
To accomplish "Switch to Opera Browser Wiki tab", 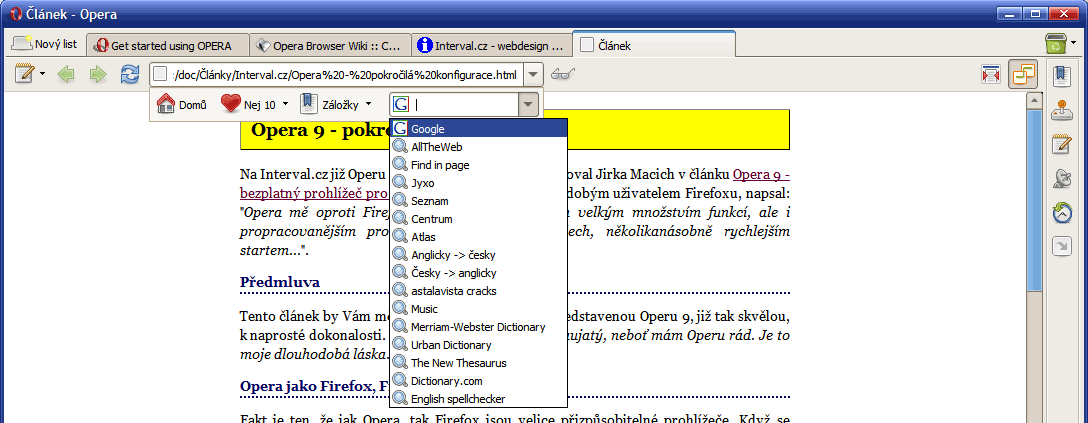I will point(330,46).
